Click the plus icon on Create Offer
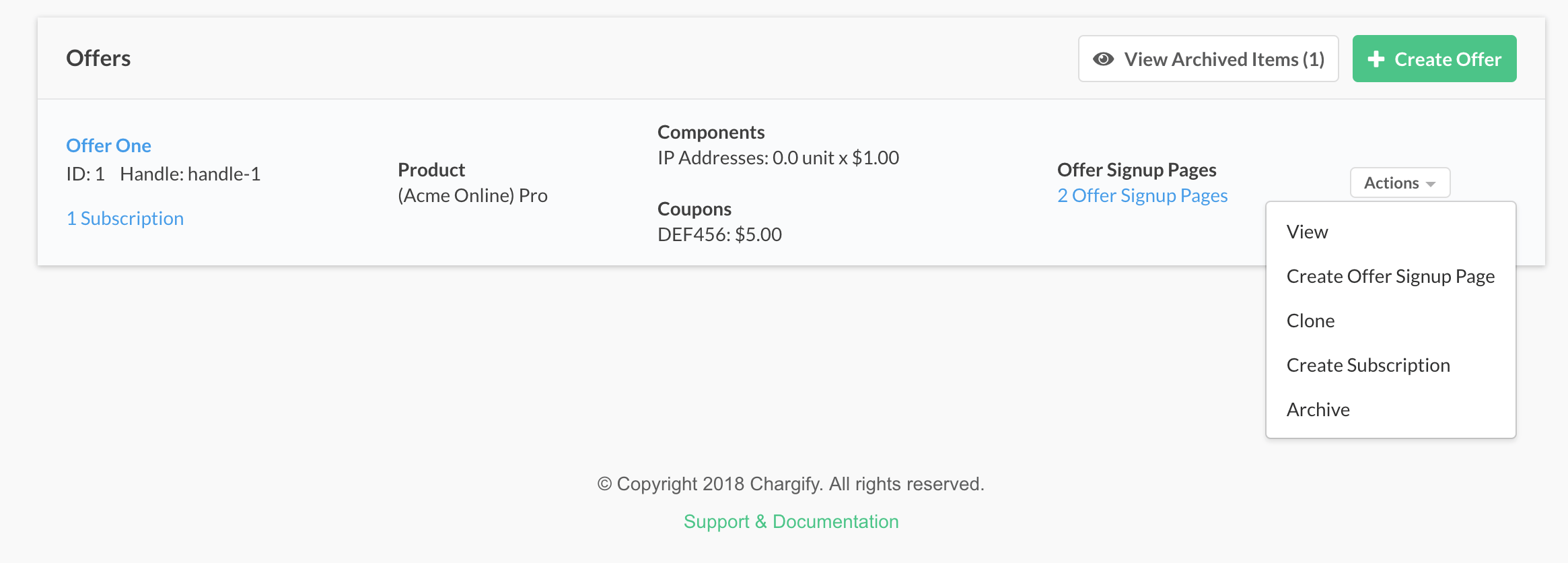 click(1376, 59)
